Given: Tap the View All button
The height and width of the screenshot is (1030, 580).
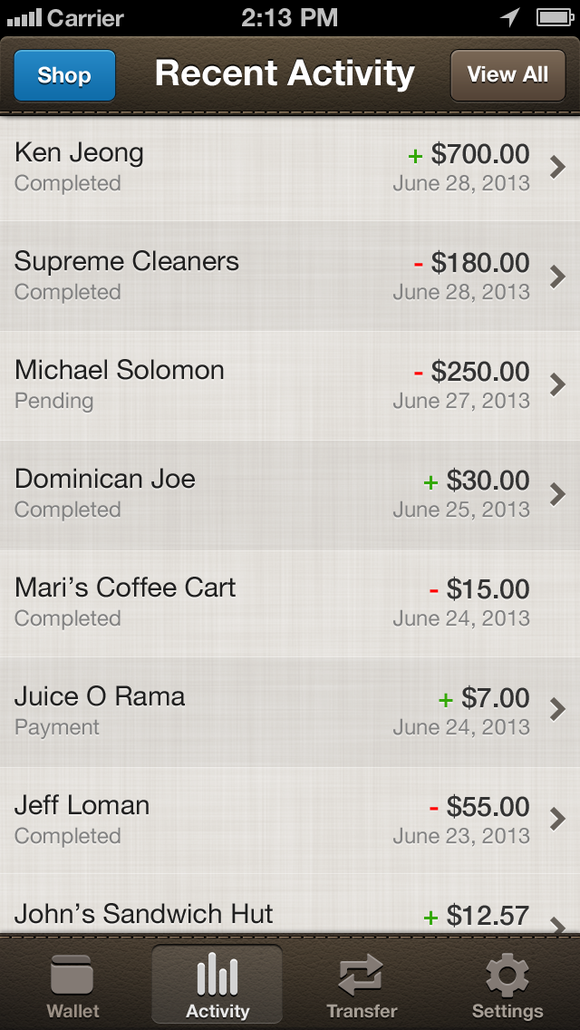Looking at the screenshot, I should [x=508, y=75].
